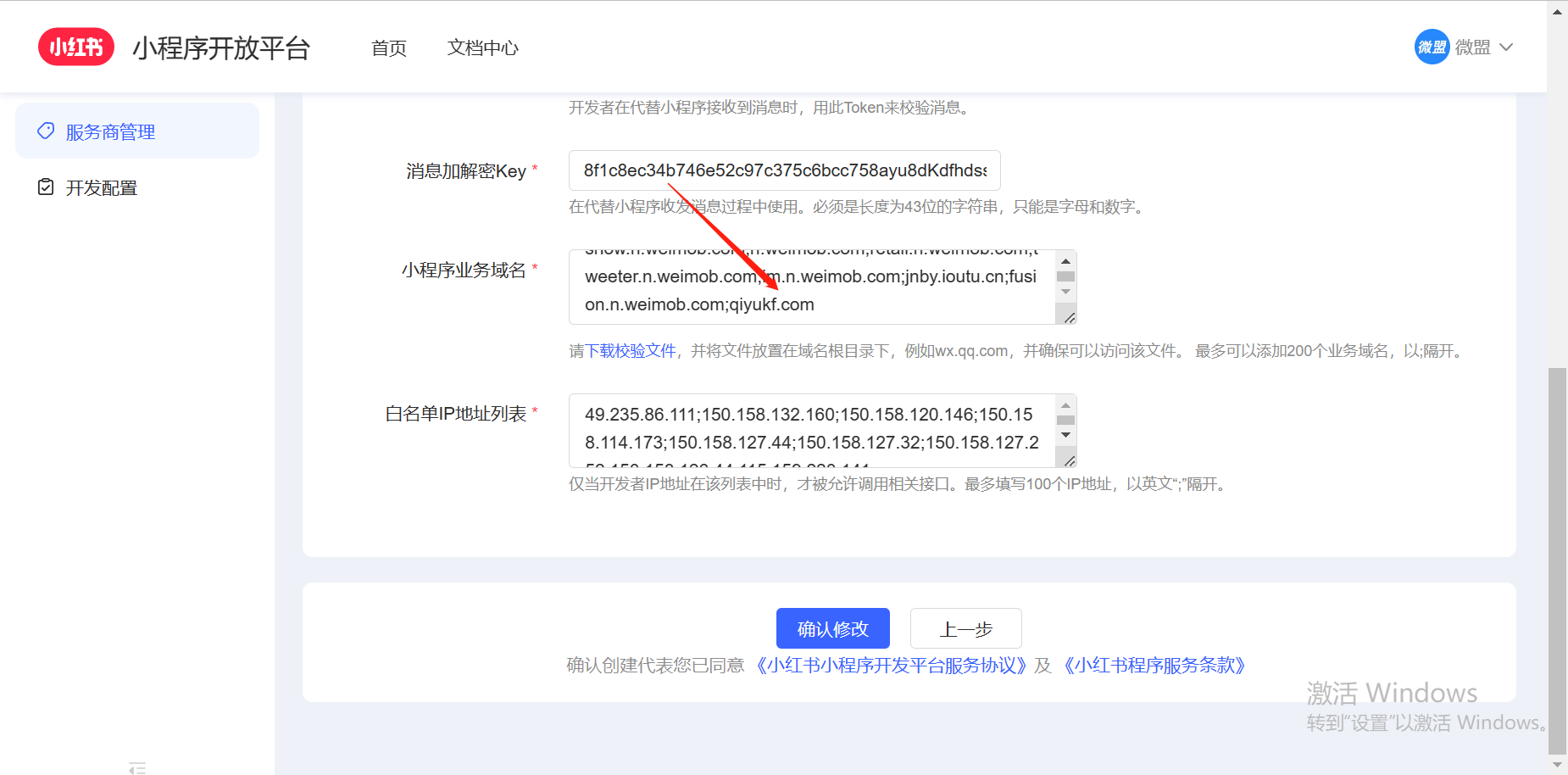Click inside the 消息加解密Key input field
This screenshot has width=1568, height=775.
(782, 170)
